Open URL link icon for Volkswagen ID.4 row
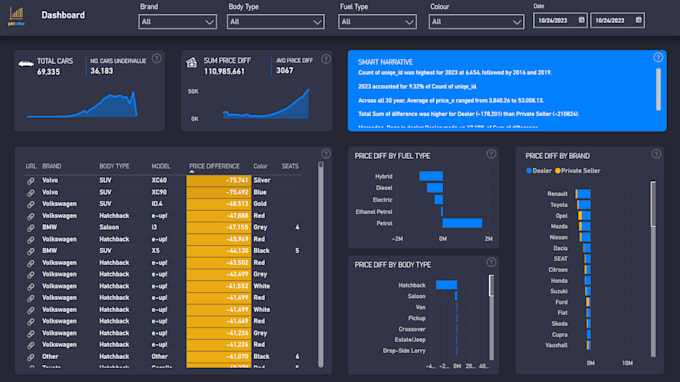The height and width of the screenshot is (382, 680). 30,204
